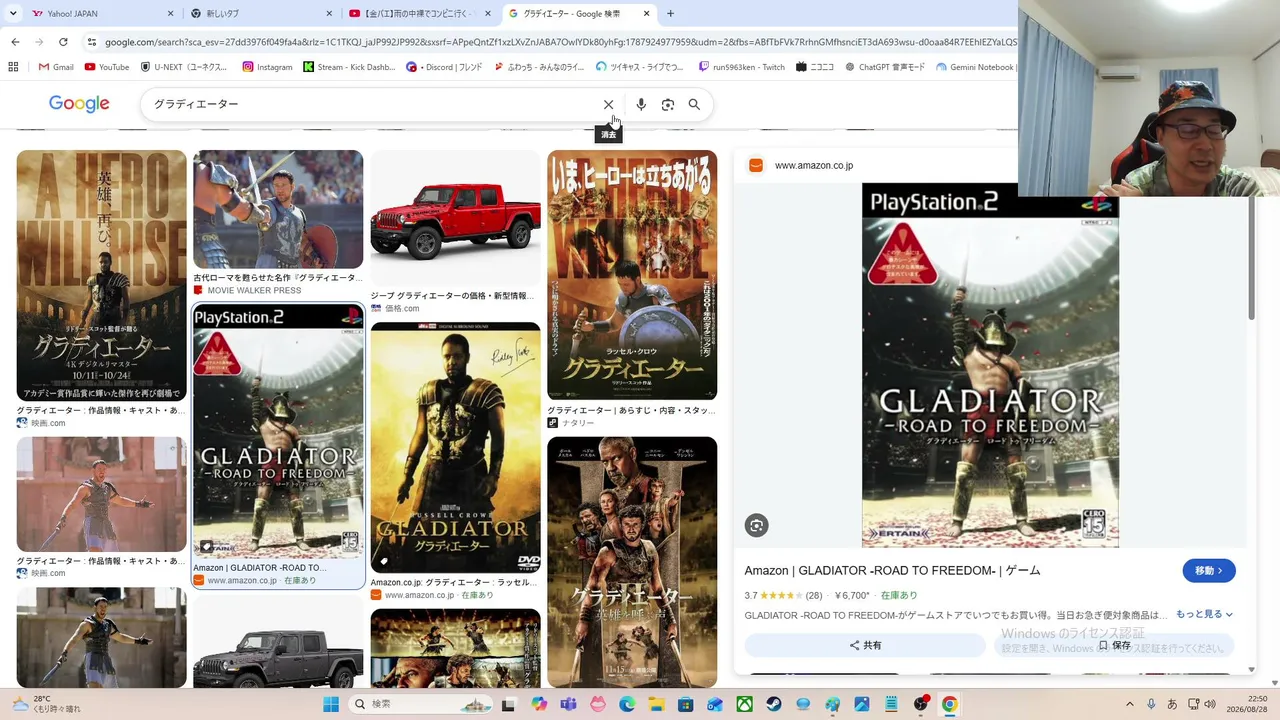Screen dimensions: 1280x720
Task: Select the Russell Crowe GLADIATOR DVD thumbnail
Action: [455, 448]
